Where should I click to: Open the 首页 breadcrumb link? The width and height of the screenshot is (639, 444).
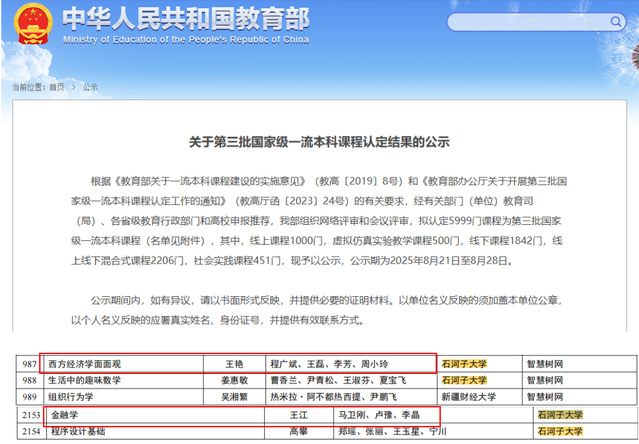click(57, 87)
